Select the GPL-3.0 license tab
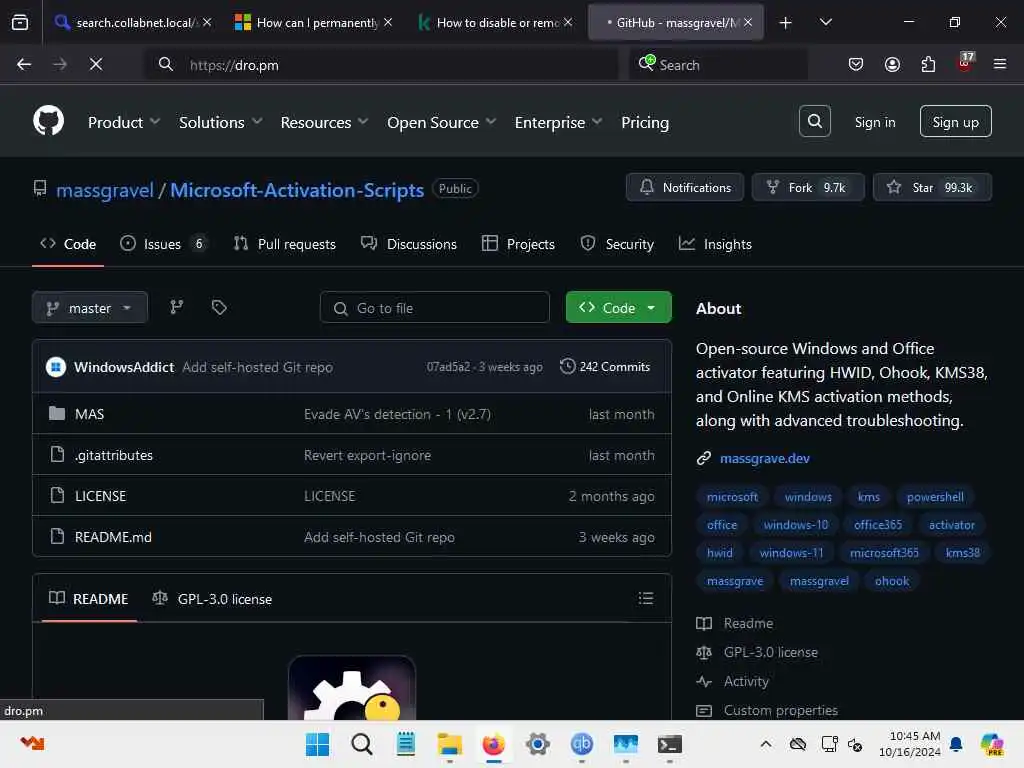This screenshot has height=768, width=1024. (212, 599)
